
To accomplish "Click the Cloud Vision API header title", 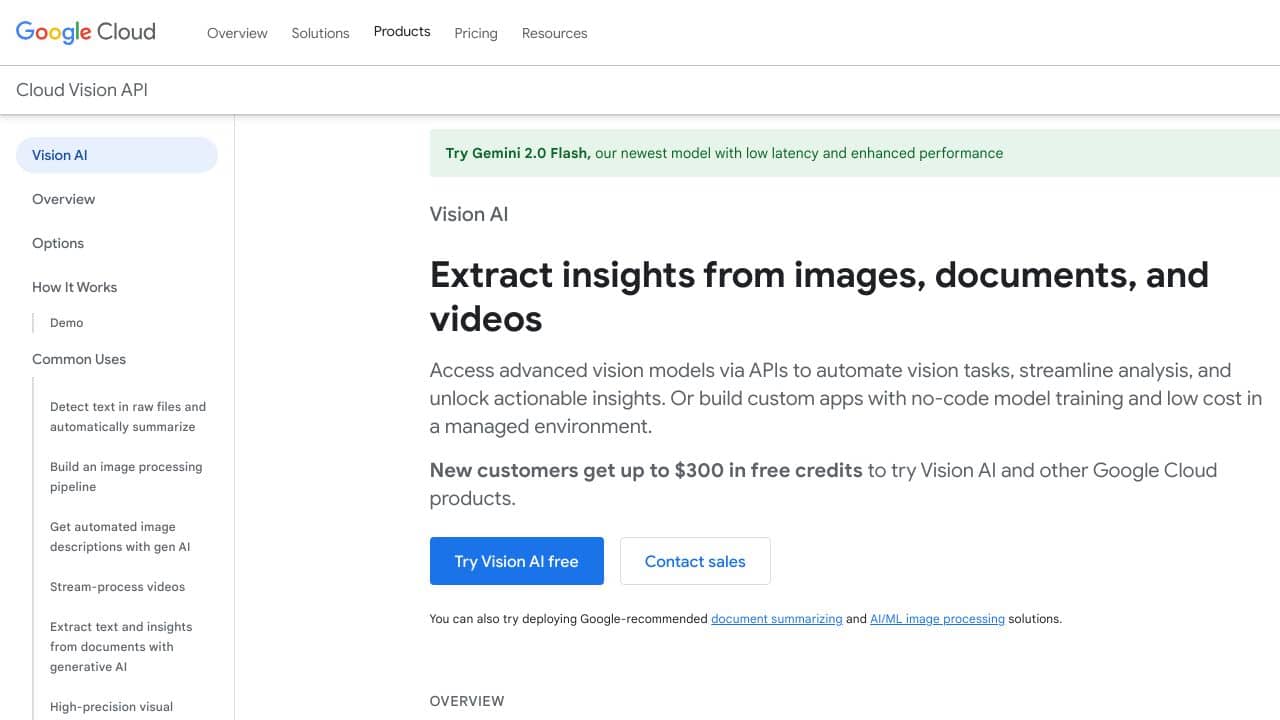I will (82, 90).
